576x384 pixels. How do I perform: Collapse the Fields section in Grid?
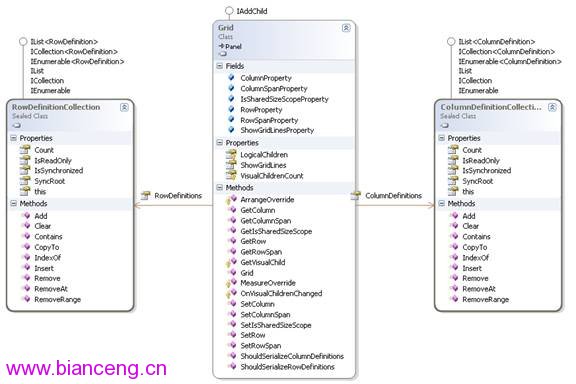point(219,66)
